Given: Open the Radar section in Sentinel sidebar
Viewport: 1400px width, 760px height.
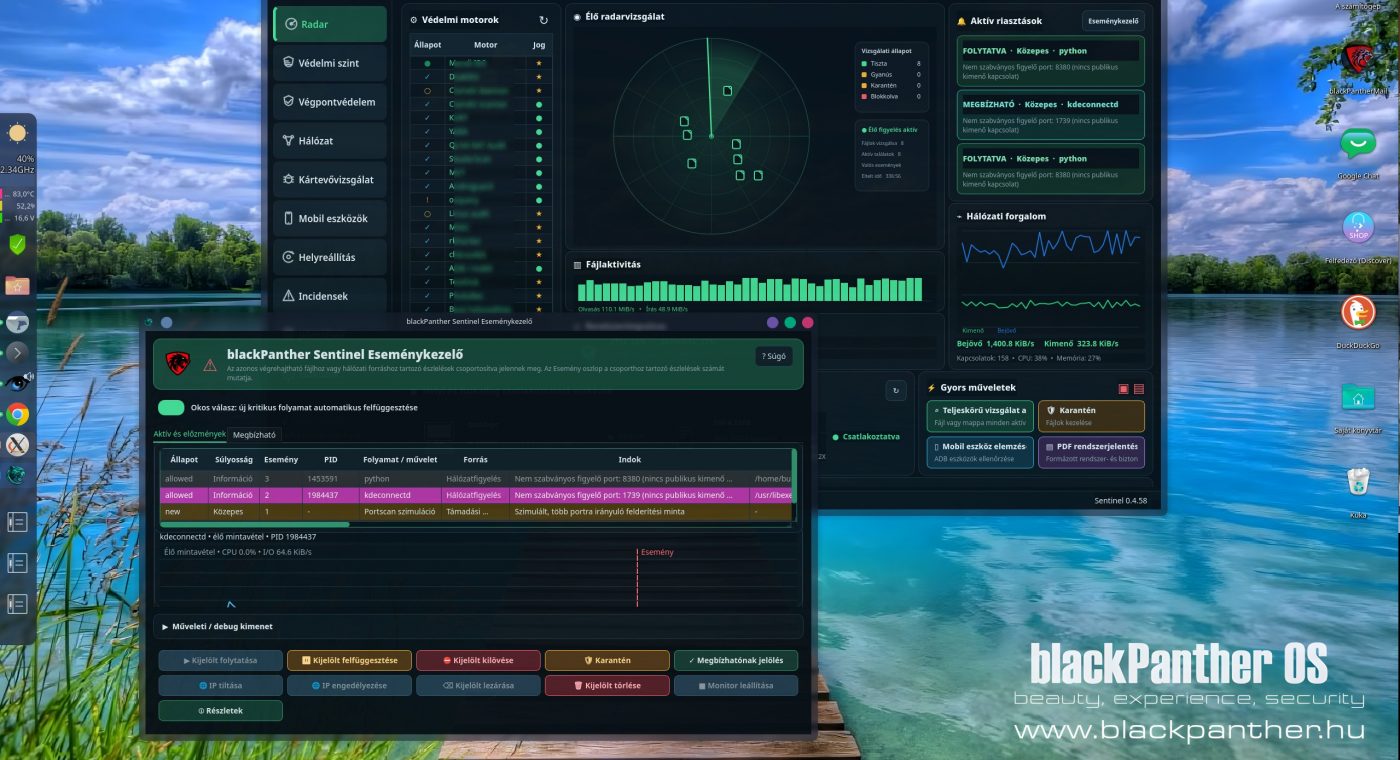Looking at the screenshot, I should click(x=330, y=24).
